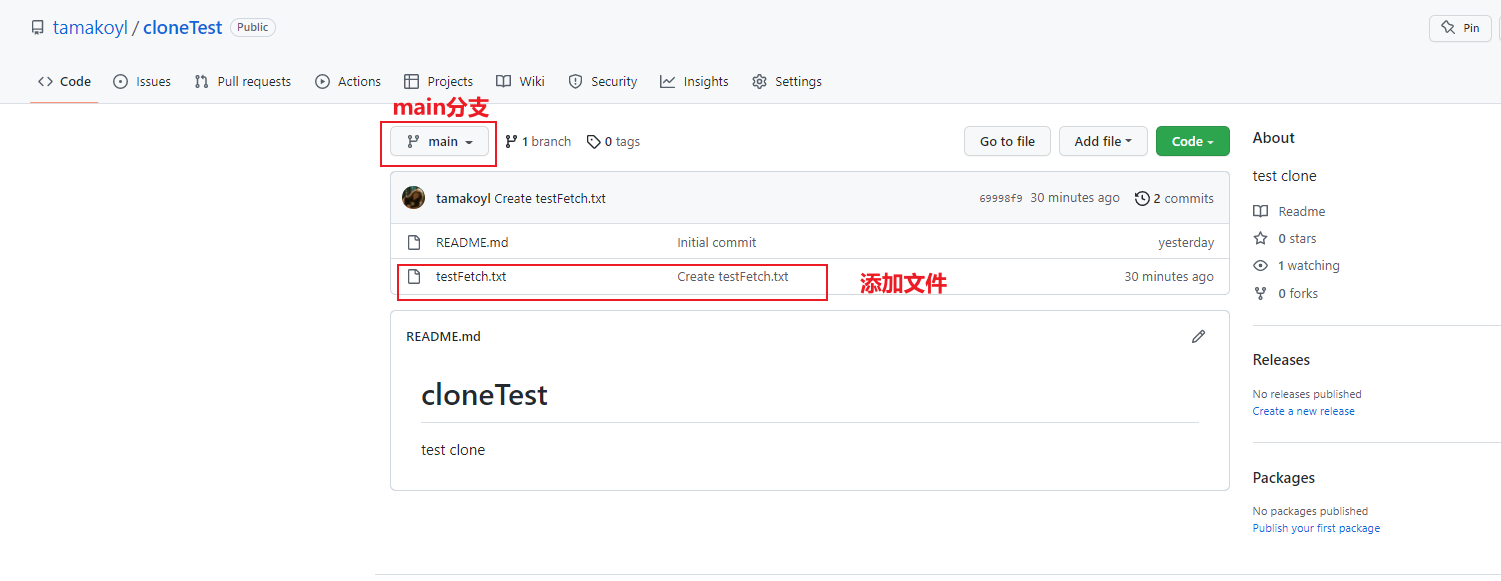Click the 'test clone' text in README body
This screenshot has width=1501, height=581.
pos(453,450)
